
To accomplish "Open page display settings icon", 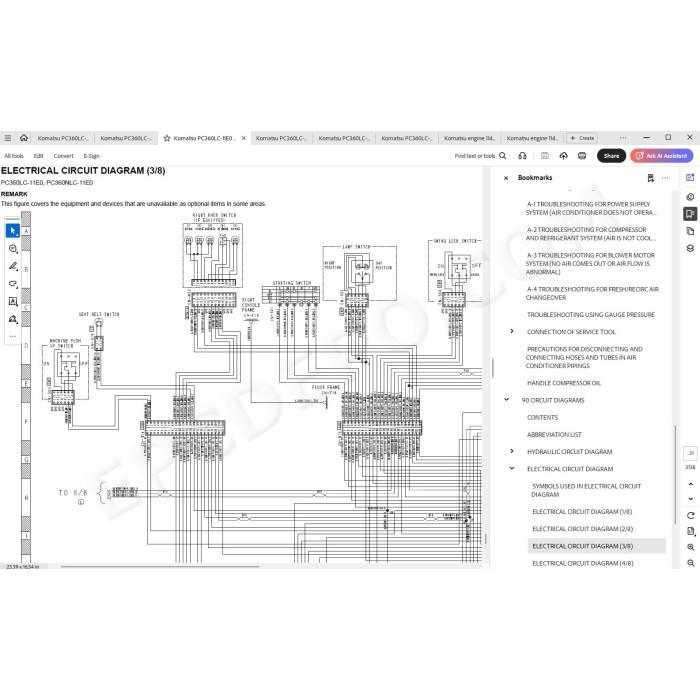I will 690,531.
